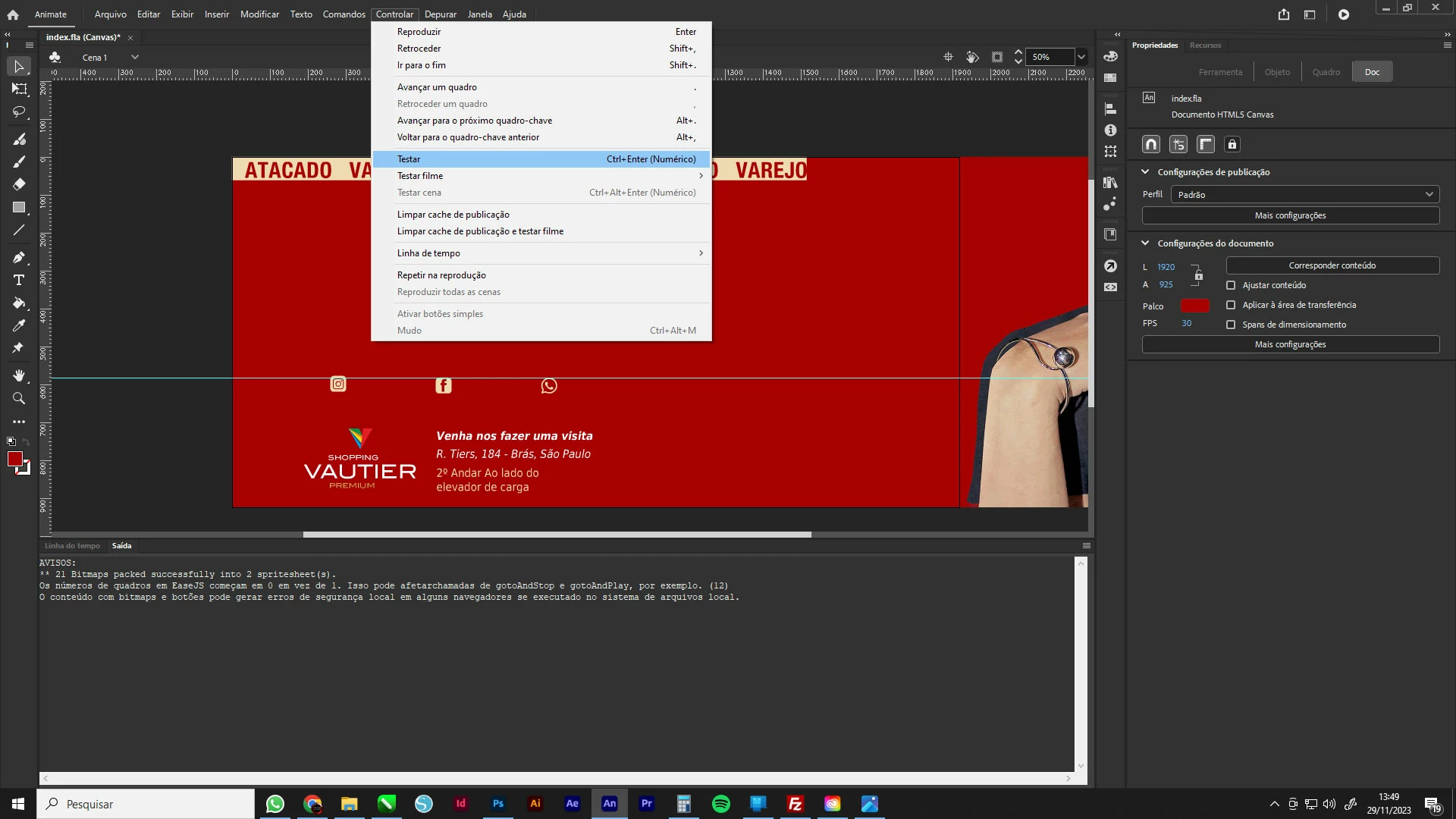Image resolution: width=1456 pixels, height=819 pixels.
Task: Open the Perfil Padrão dropdown
Action: [x=1304, y=195]
